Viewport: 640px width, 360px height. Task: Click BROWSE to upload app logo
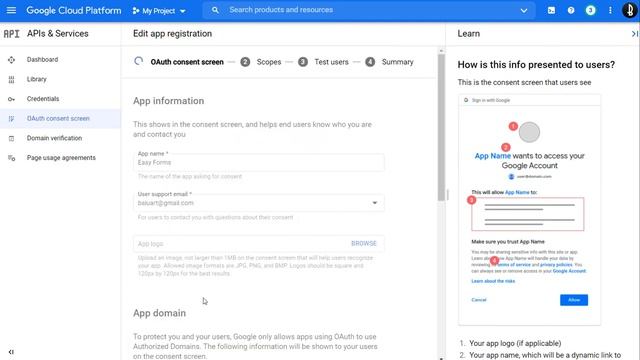[x=364, y=244]
